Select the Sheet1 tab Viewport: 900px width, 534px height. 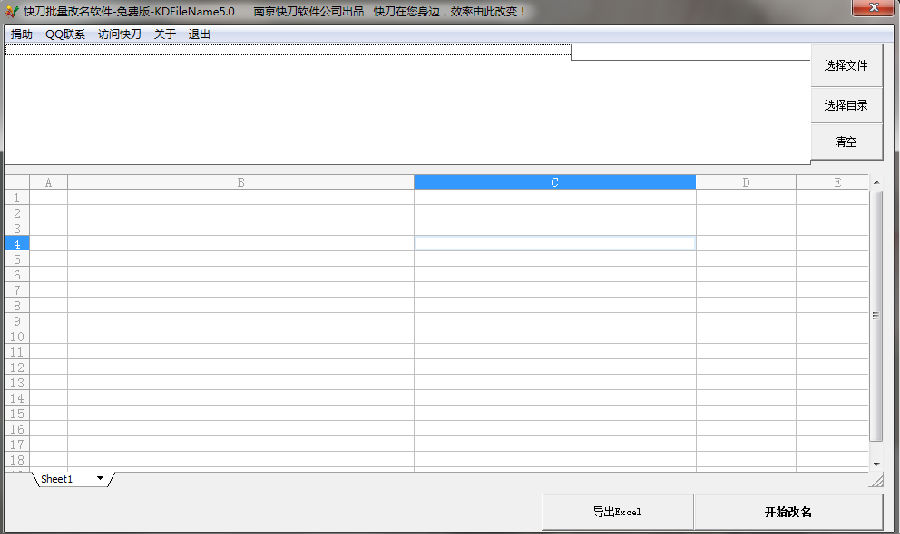[57, 479]
